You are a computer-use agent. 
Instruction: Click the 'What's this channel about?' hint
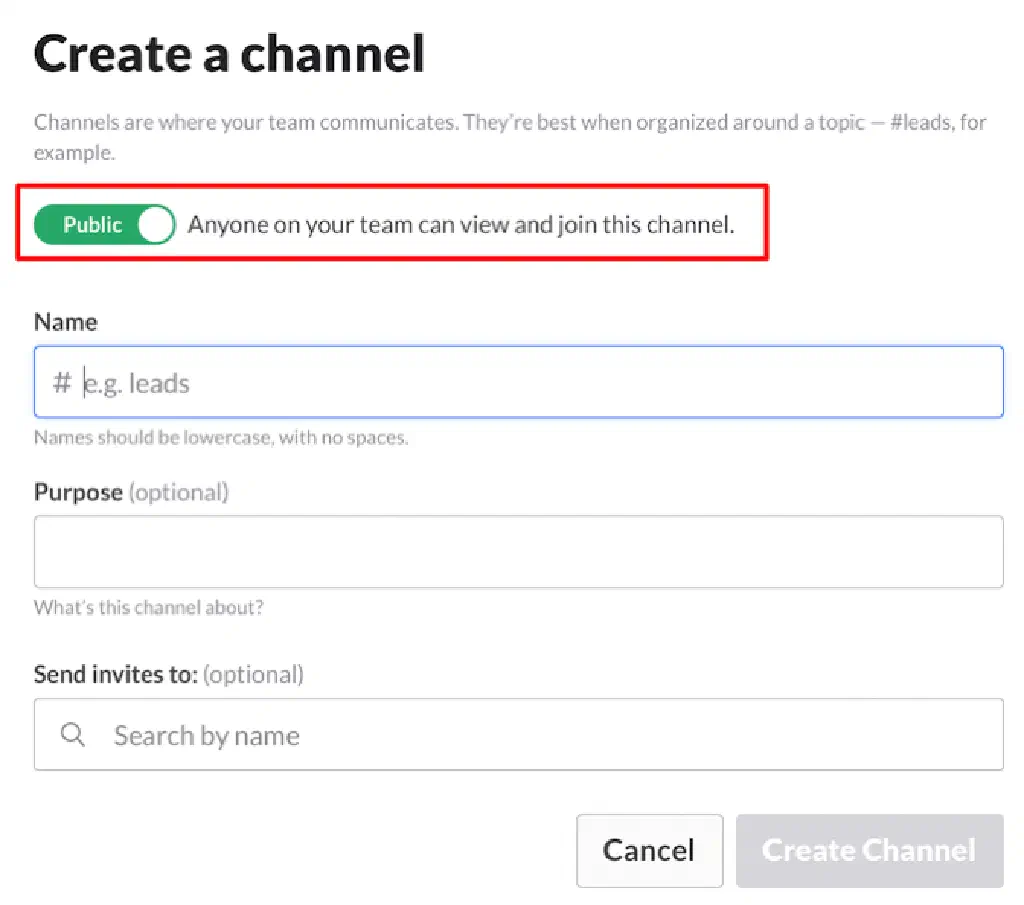point(149,607)
